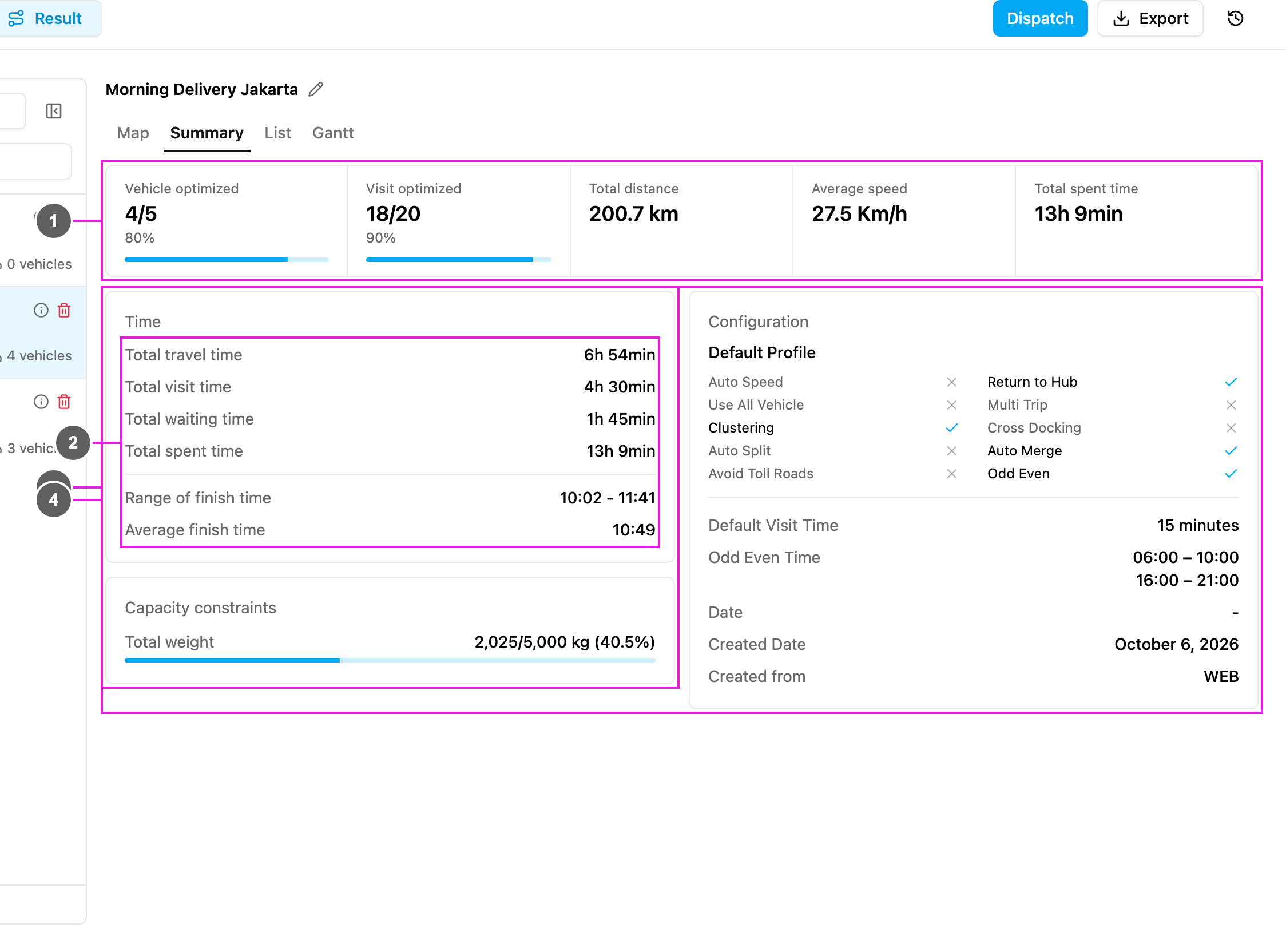The image size is (1286, 952).
Task: Click the Auto Merge checkmark
Action: click(x=1231, y=451)
